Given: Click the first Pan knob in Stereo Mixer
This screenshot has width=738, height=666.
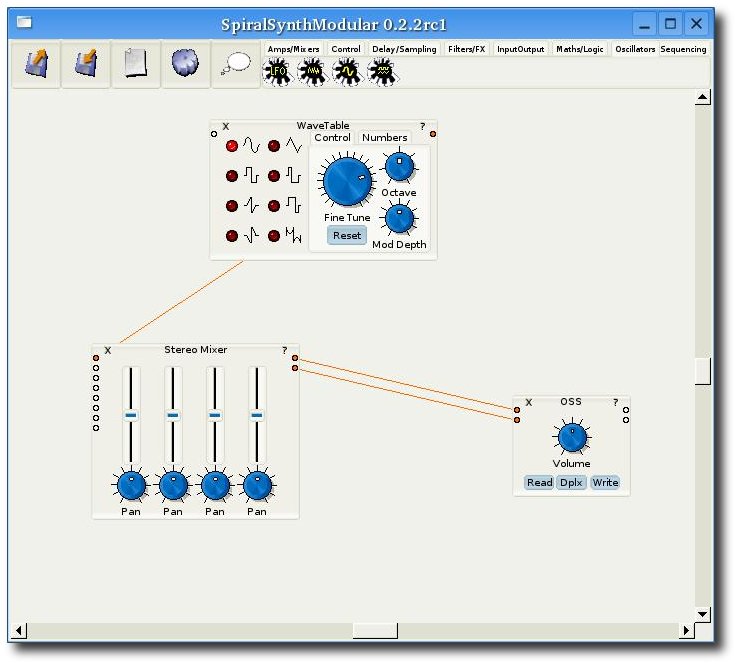Looking at the screenshot, I should click(x=131, y=485).
